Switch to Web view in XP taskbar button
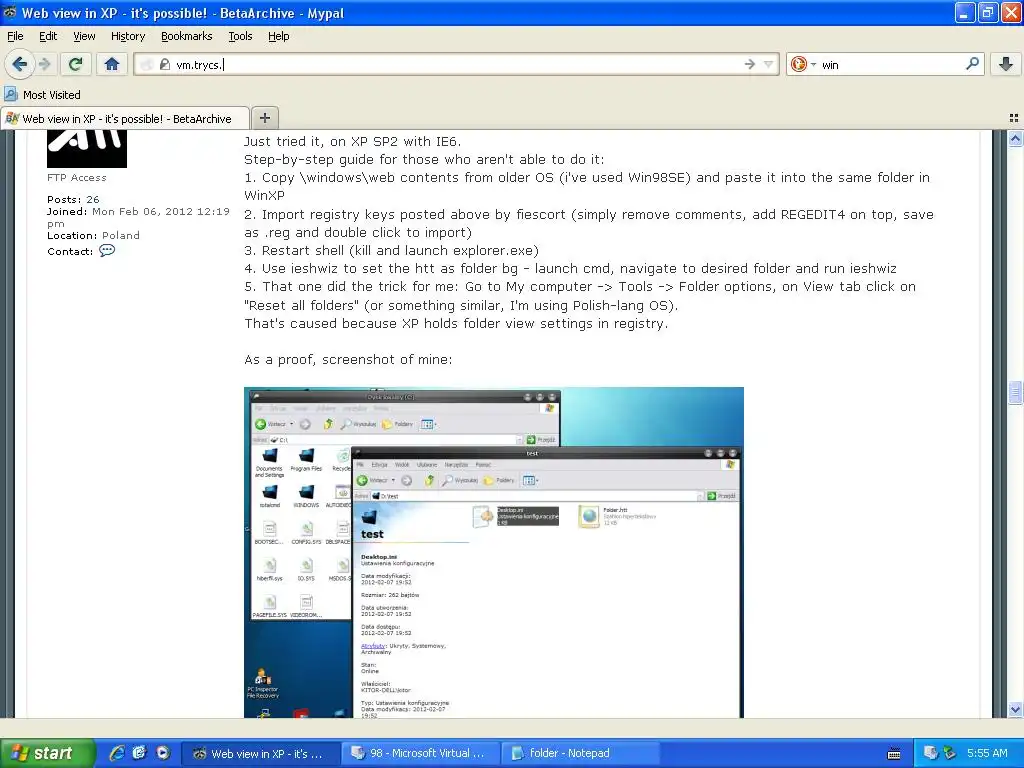The width and height of the screenshot is (1024, 768). click(260, 753)
